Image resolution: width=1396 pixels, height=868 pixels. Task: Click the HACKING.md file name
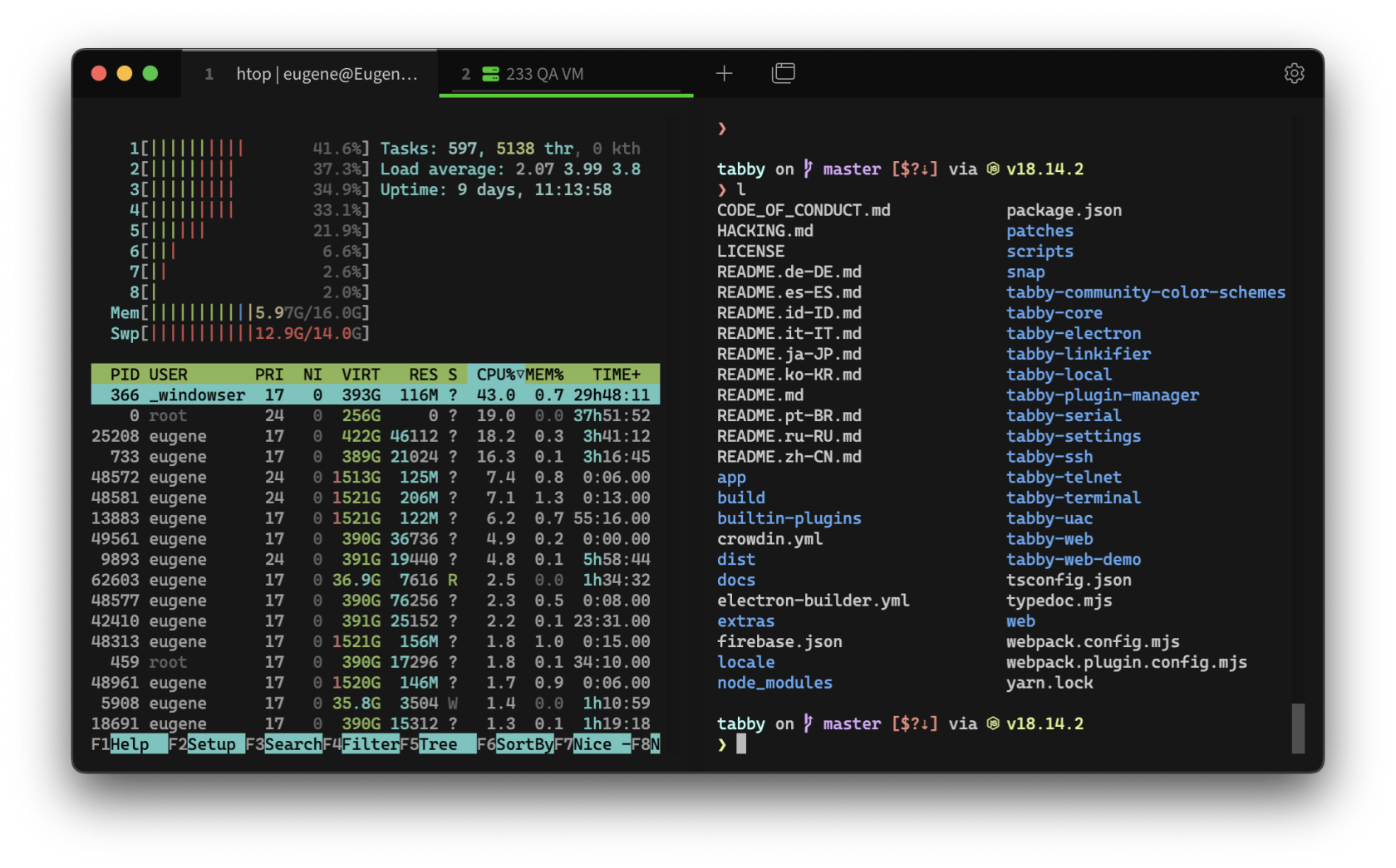coord(765,231)
